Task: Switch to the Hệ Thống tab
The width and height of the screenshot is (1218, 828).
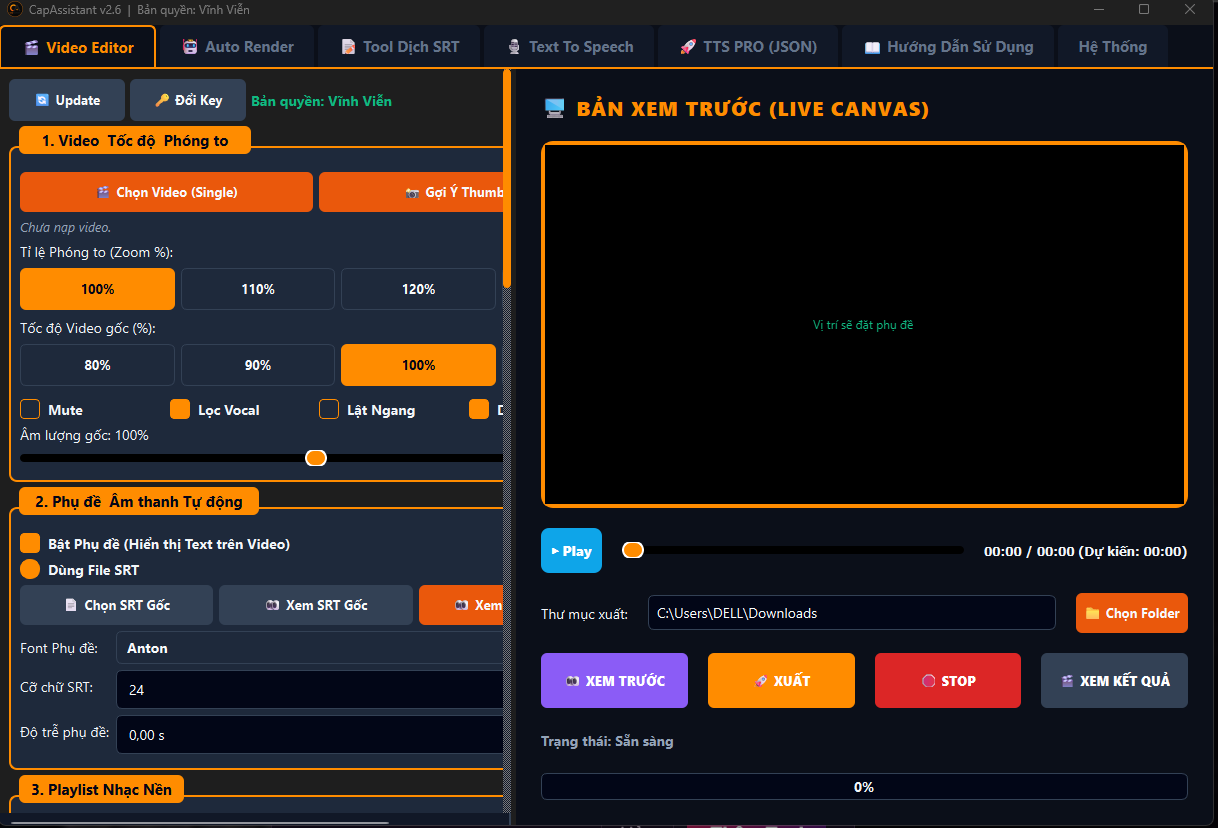Action: (1112, 47)
